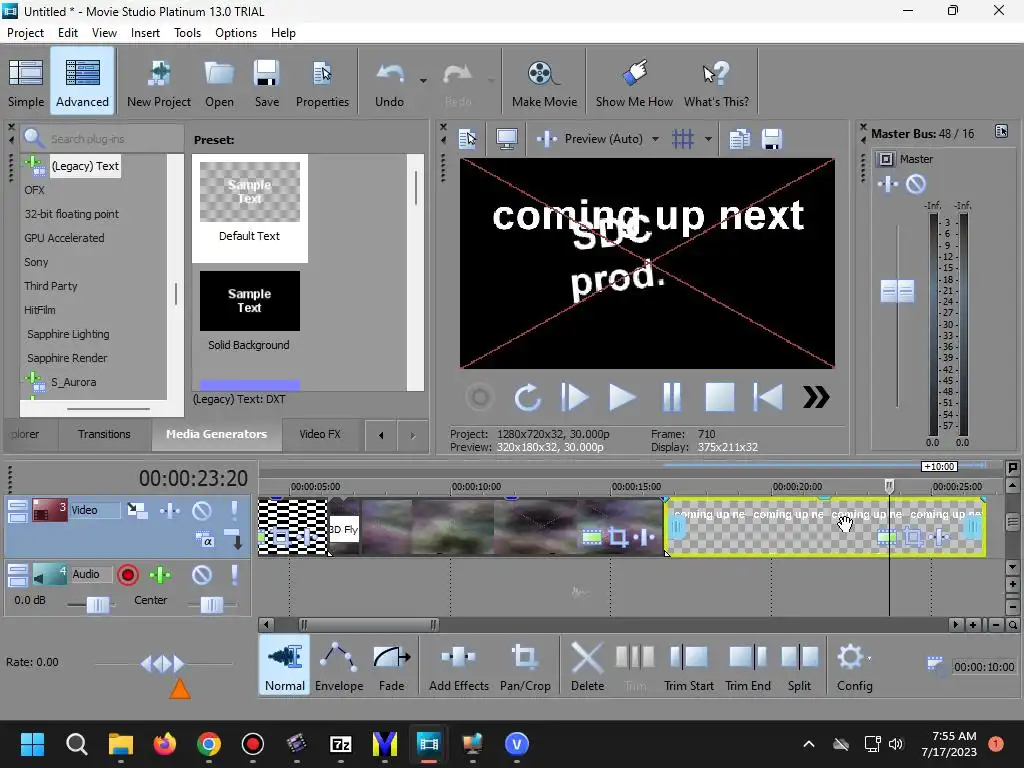Save preview snapshot to file

(x=771, y=138)
